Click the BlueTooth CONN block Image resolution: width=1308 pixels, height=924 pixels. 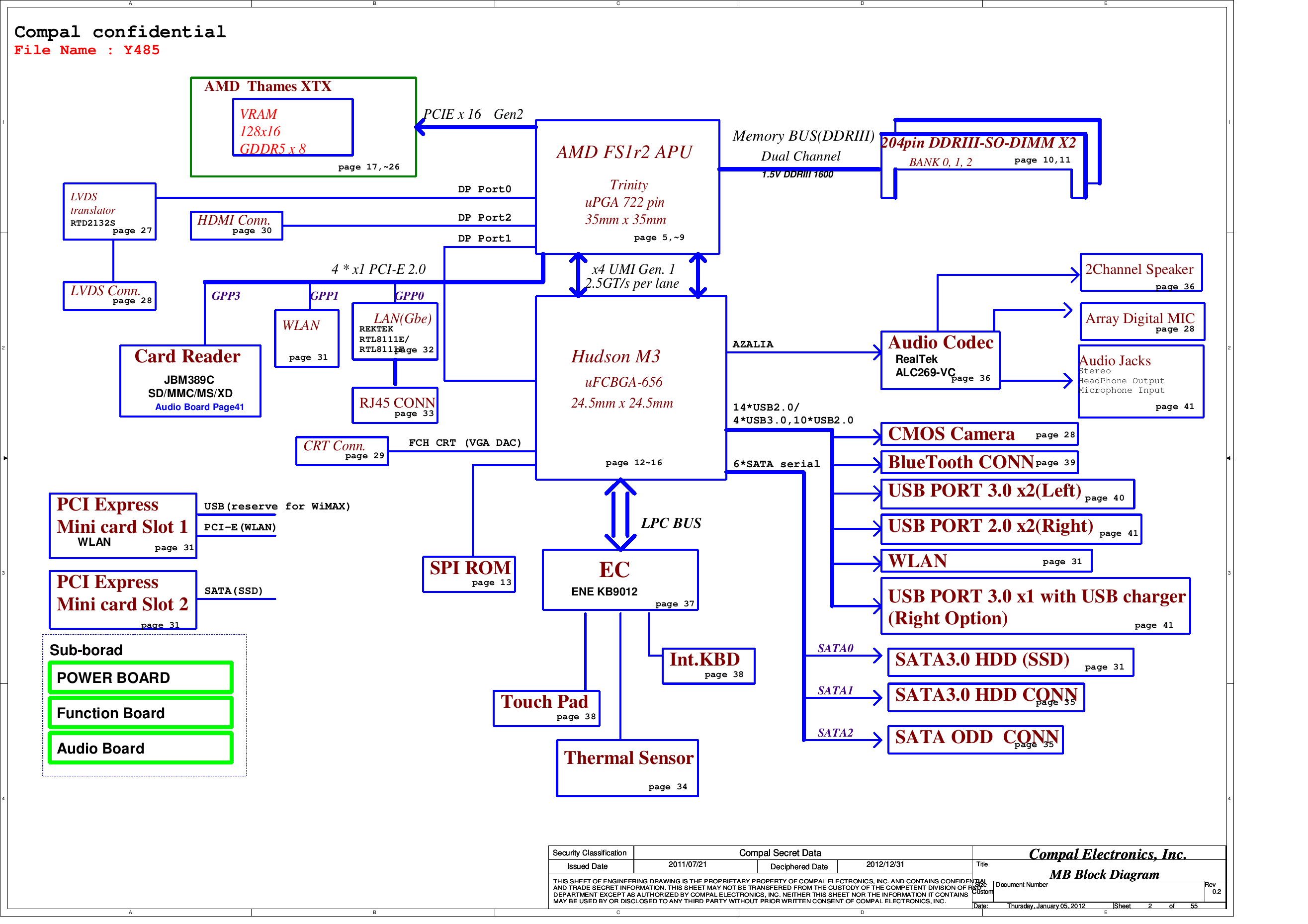pos(980,463)
